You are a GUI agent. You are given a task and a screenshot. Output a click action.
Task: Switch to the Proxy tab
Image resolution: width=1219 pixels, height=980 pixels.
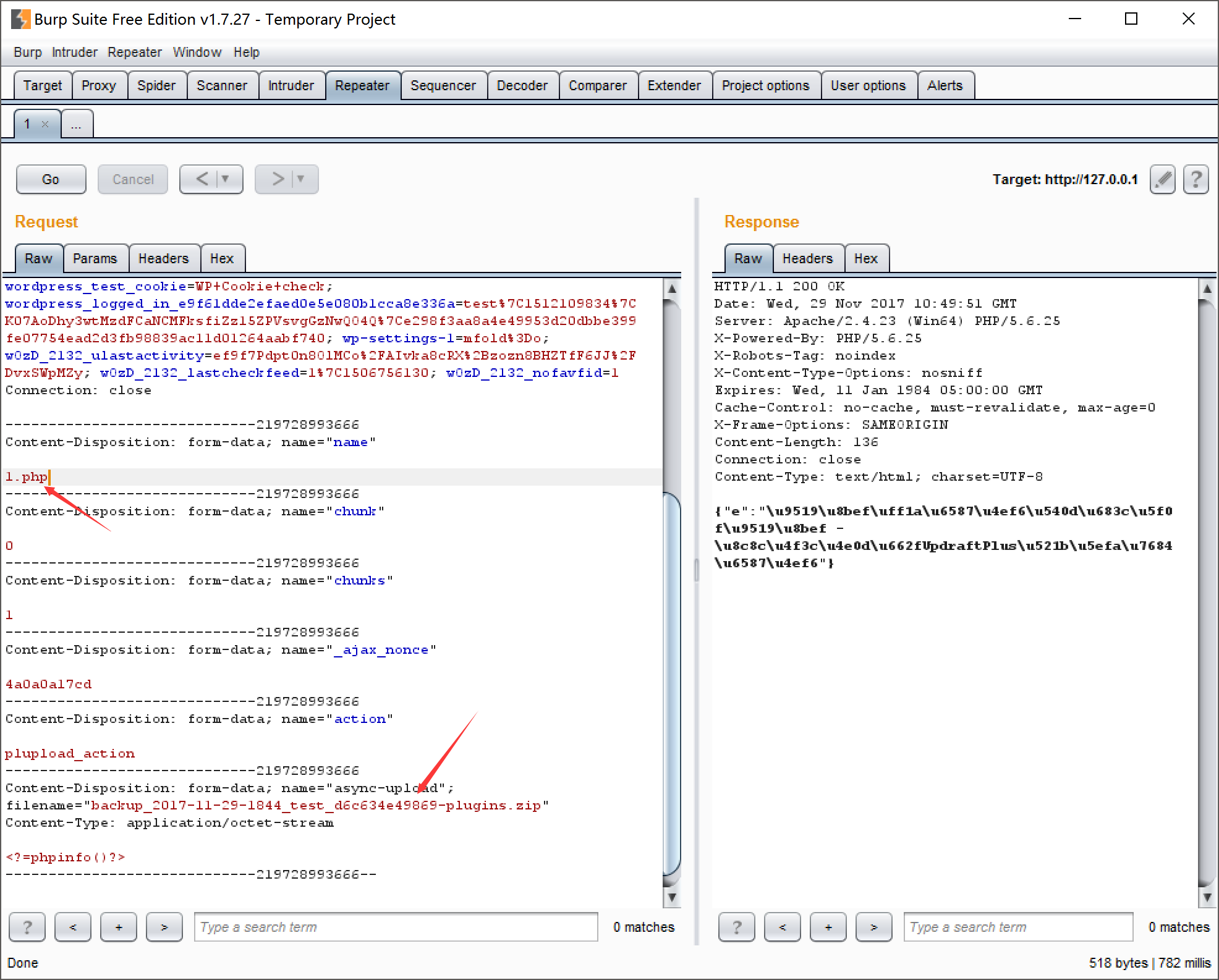[99, 85]
